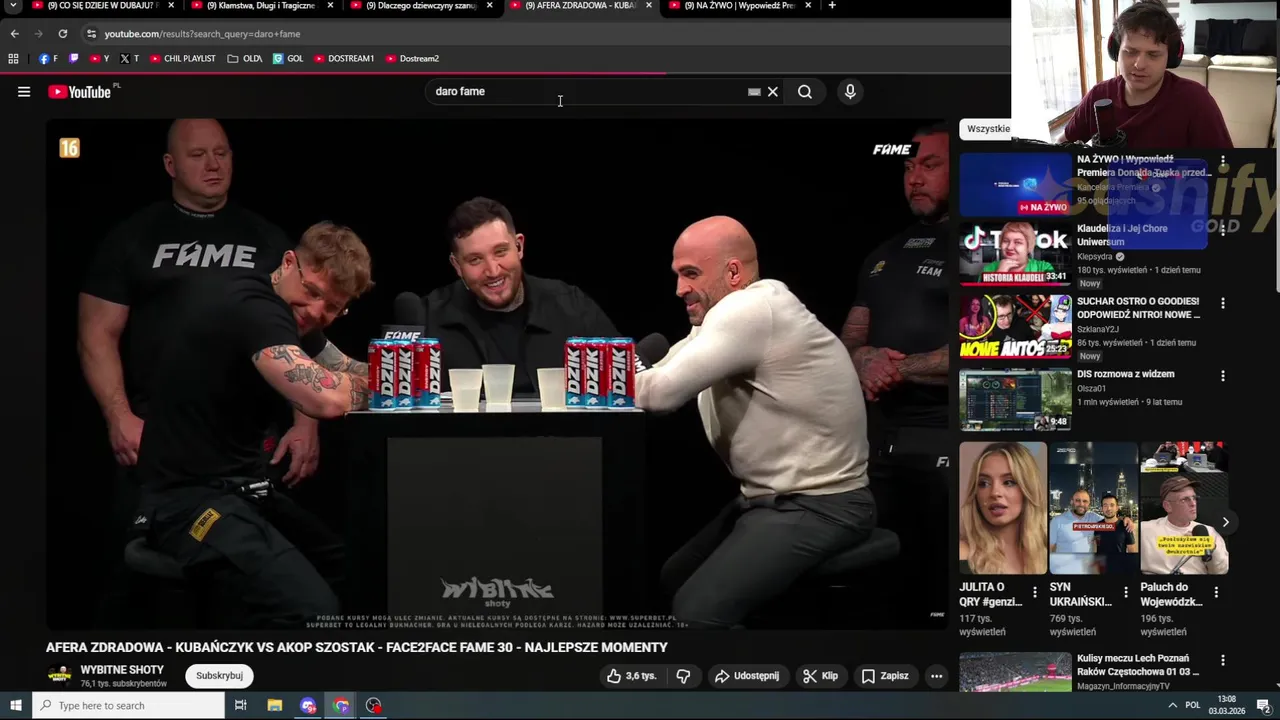Open the GOL bookmark

click(x=288, y=59)
